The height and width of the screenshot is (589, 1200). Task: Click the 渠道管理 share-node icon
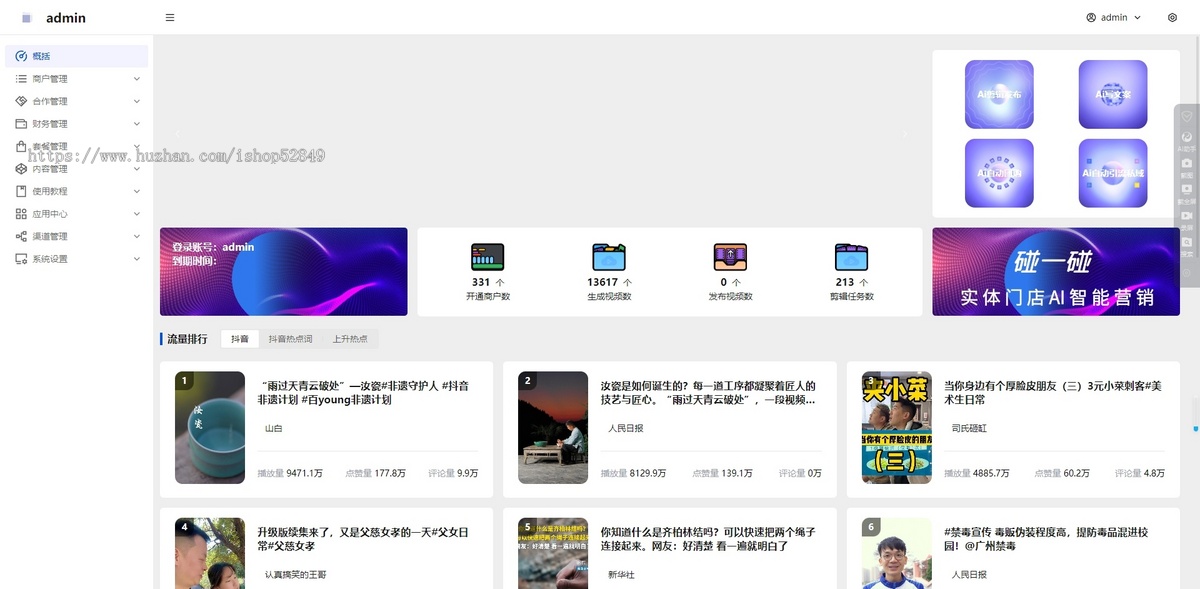[x=21, y=236]
